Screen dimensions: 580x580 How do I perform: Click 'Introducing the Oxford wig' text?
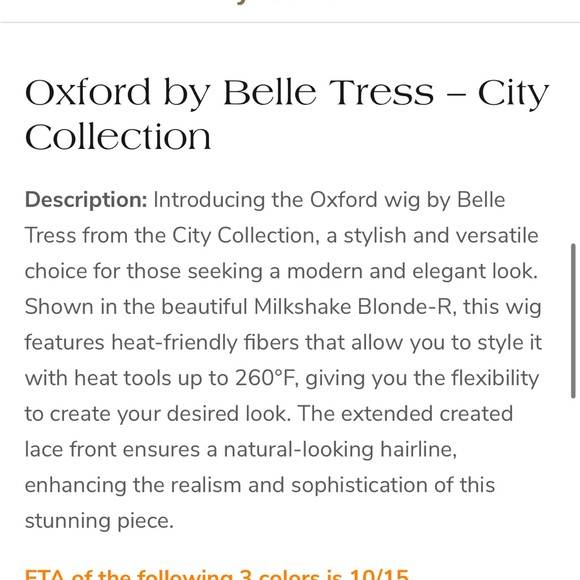point(287,200)
